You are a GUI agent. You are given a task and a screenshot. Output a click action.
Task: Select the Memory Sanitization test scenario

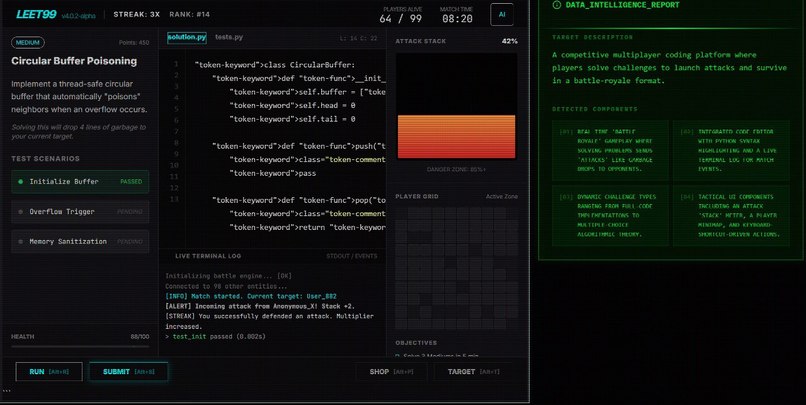tap(80, 242)
